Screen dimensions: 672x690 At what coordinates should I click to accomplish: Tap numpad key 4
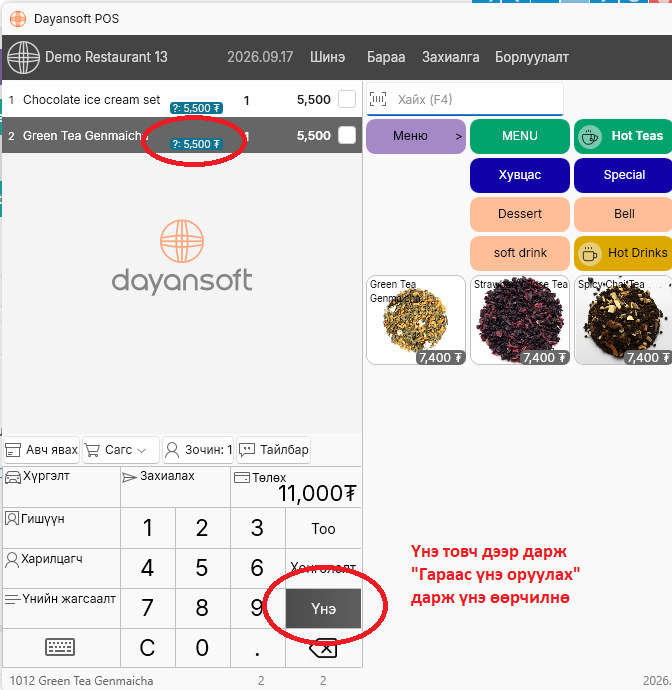(x=148, y=568)
